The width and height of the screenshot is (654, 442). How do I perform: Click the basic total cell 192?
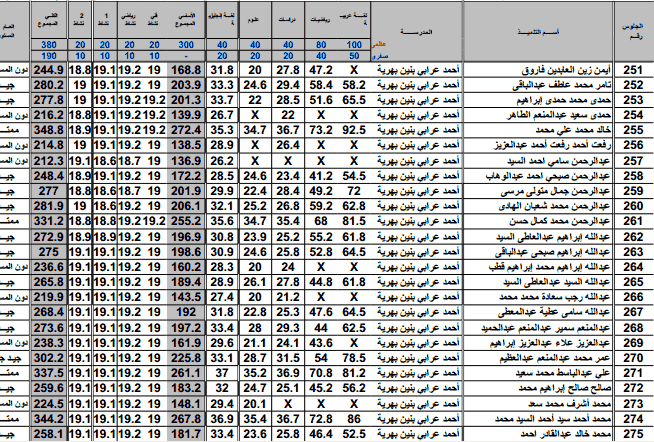tap(186, 312)
